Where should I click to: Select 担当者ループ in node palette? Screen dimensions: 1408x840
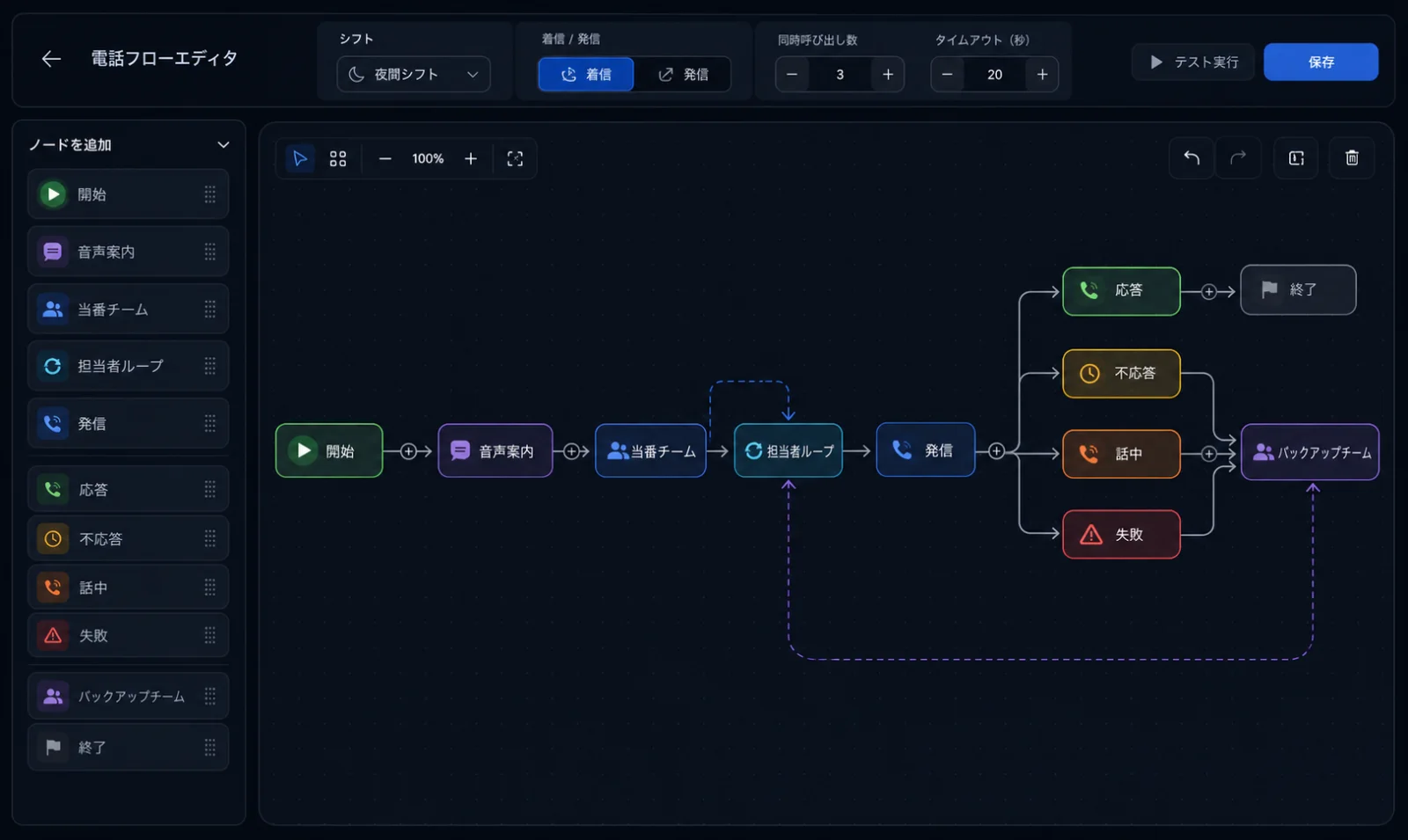click(128, 366)
